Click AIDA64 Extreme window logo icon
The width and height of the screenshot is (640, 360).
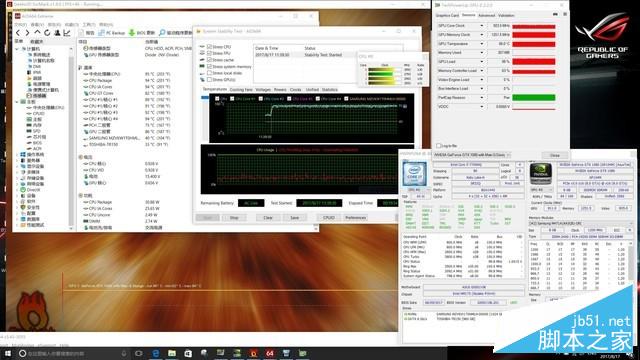tap(18, 16)
